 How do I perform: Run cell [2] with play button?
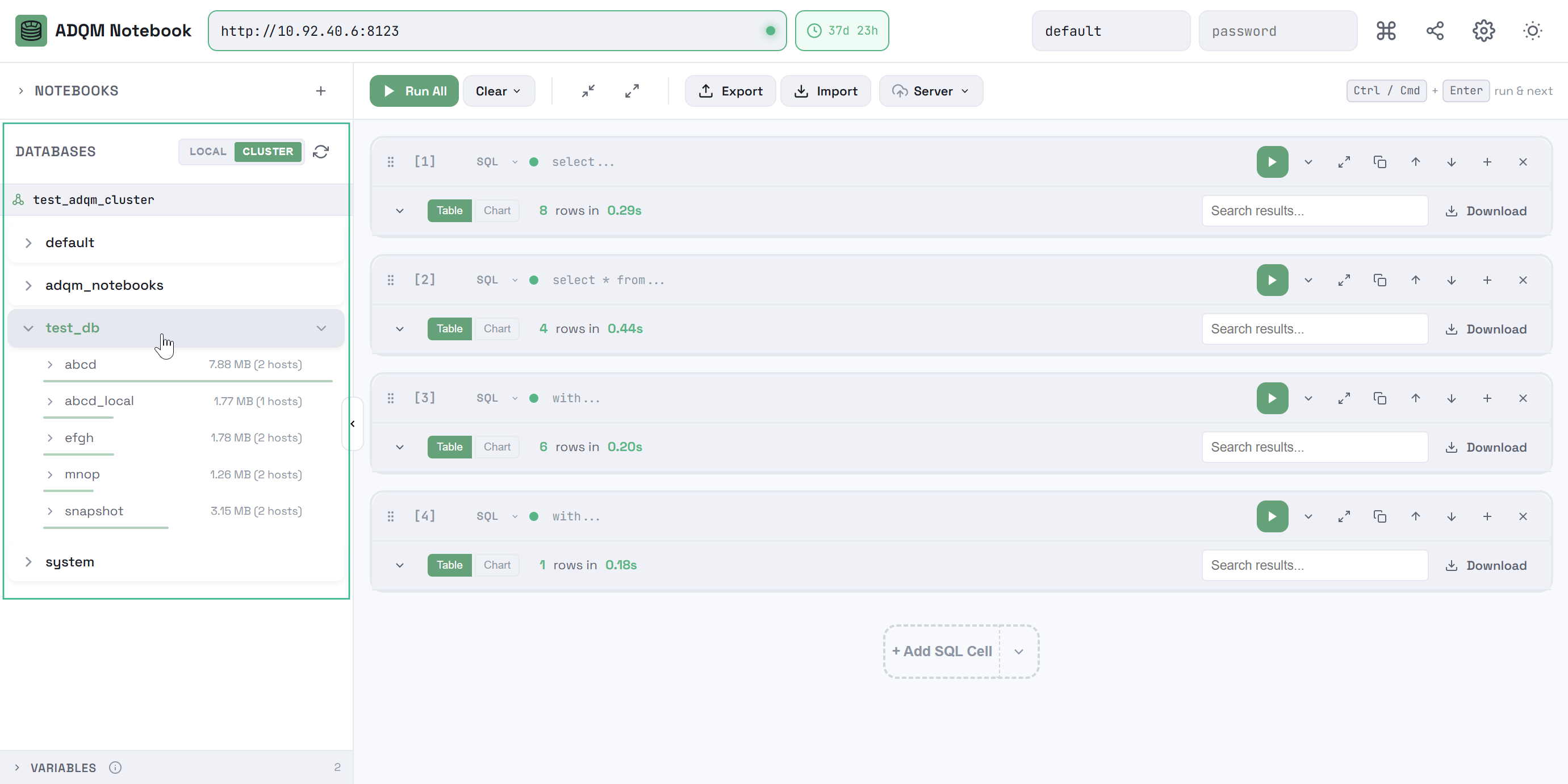(x=1272, y=280)
